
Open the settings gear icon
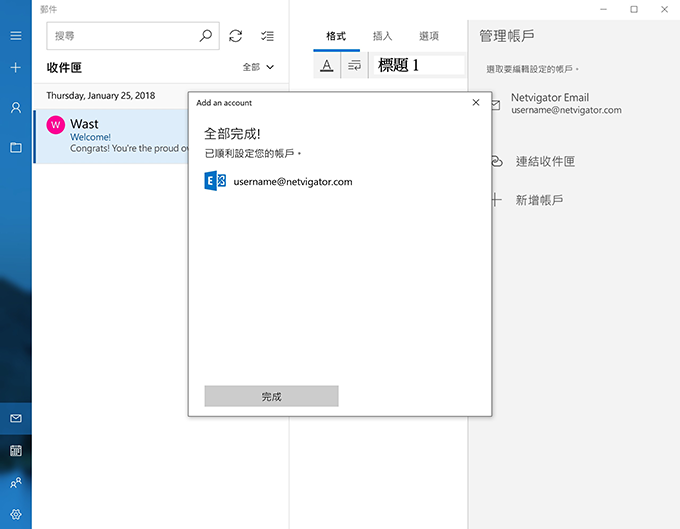(x=15, y=515)
